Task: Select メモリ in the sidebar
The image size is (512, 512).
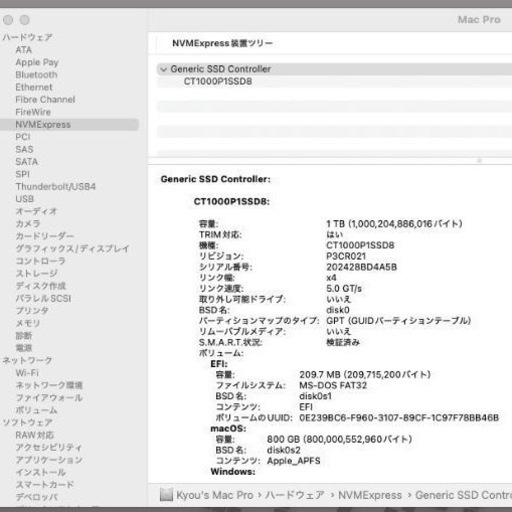Action: click(28, 323)
